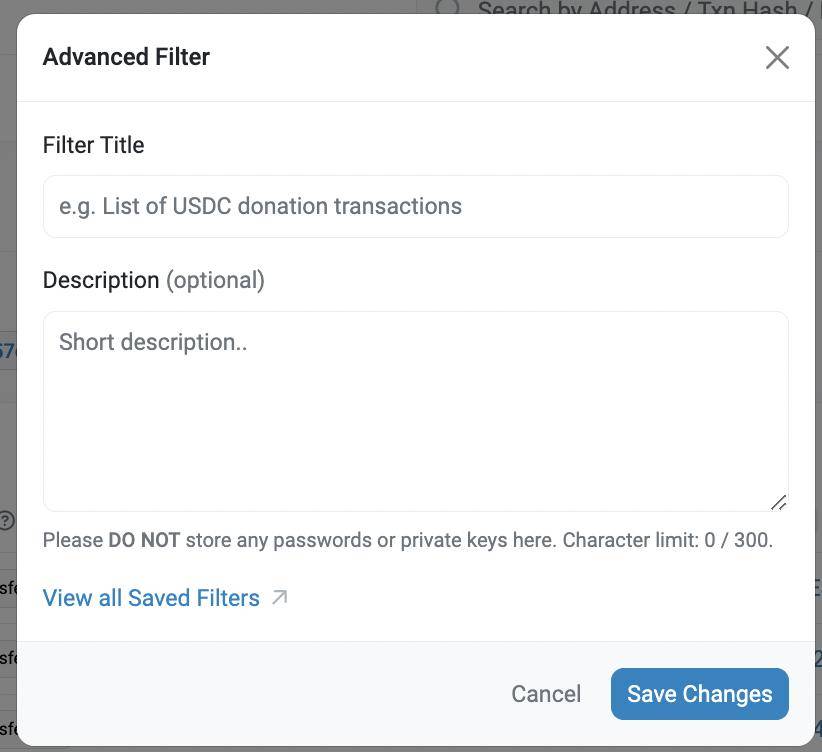Viewport: 822px width, 752px height.
Task: Click the Save Changes button
Action: pos(699,694)
